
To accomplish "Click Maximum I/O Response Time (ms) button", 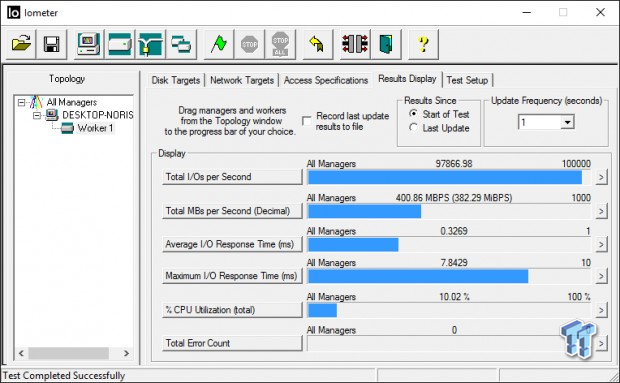I will click(x=232, y=276).
